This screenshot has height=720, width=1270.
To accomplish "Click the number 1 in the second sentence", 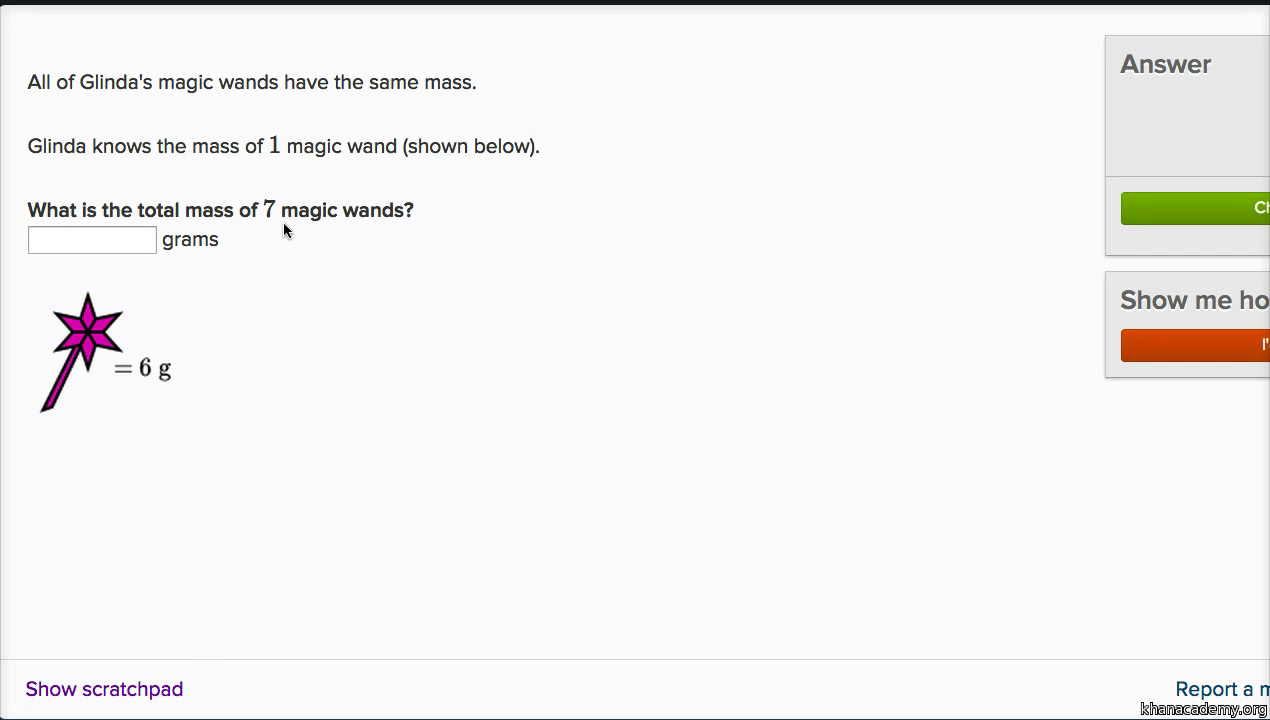I will click(274, 145).
